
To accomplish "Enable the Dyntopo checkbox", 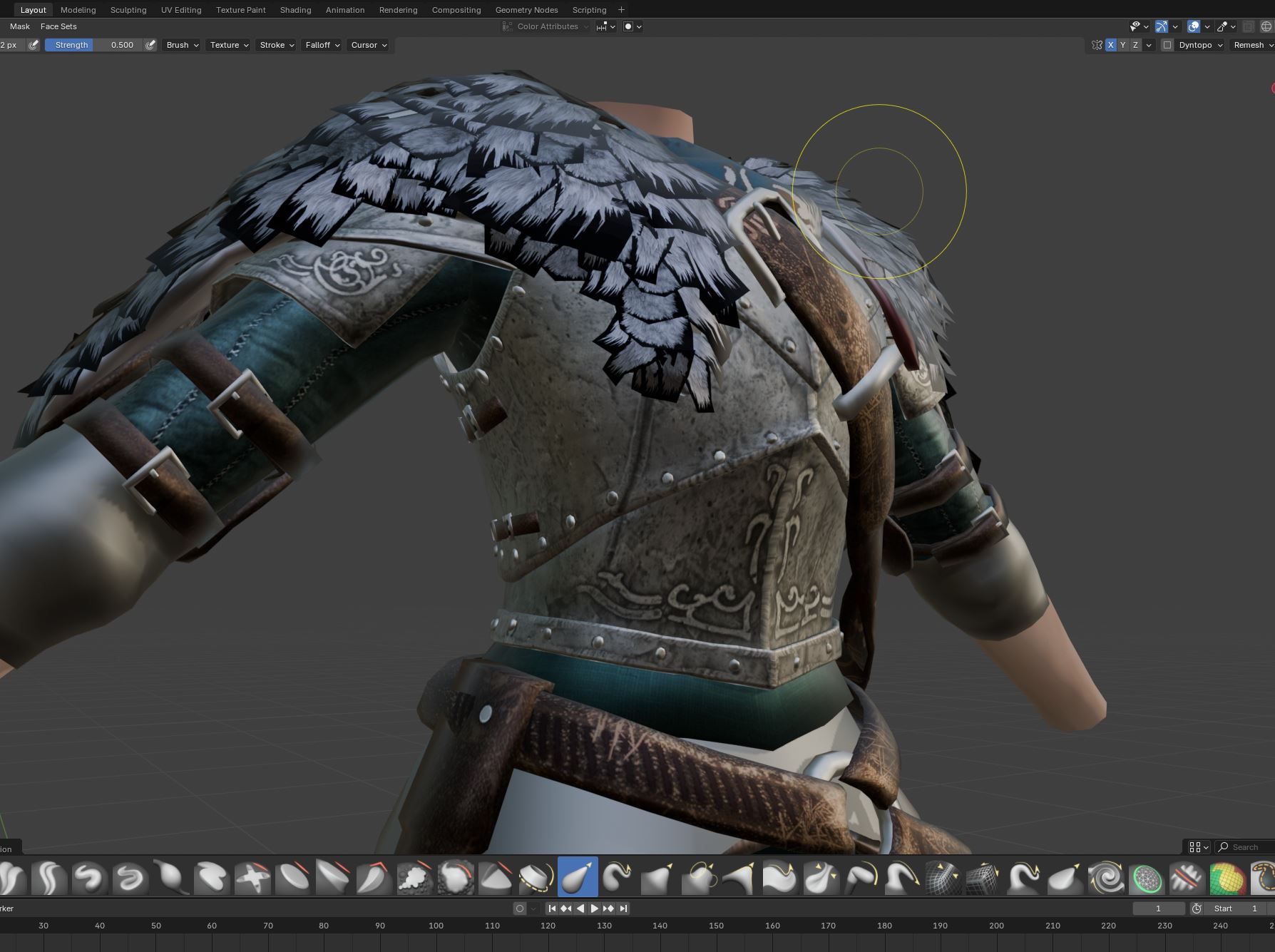I will 1167,45.
